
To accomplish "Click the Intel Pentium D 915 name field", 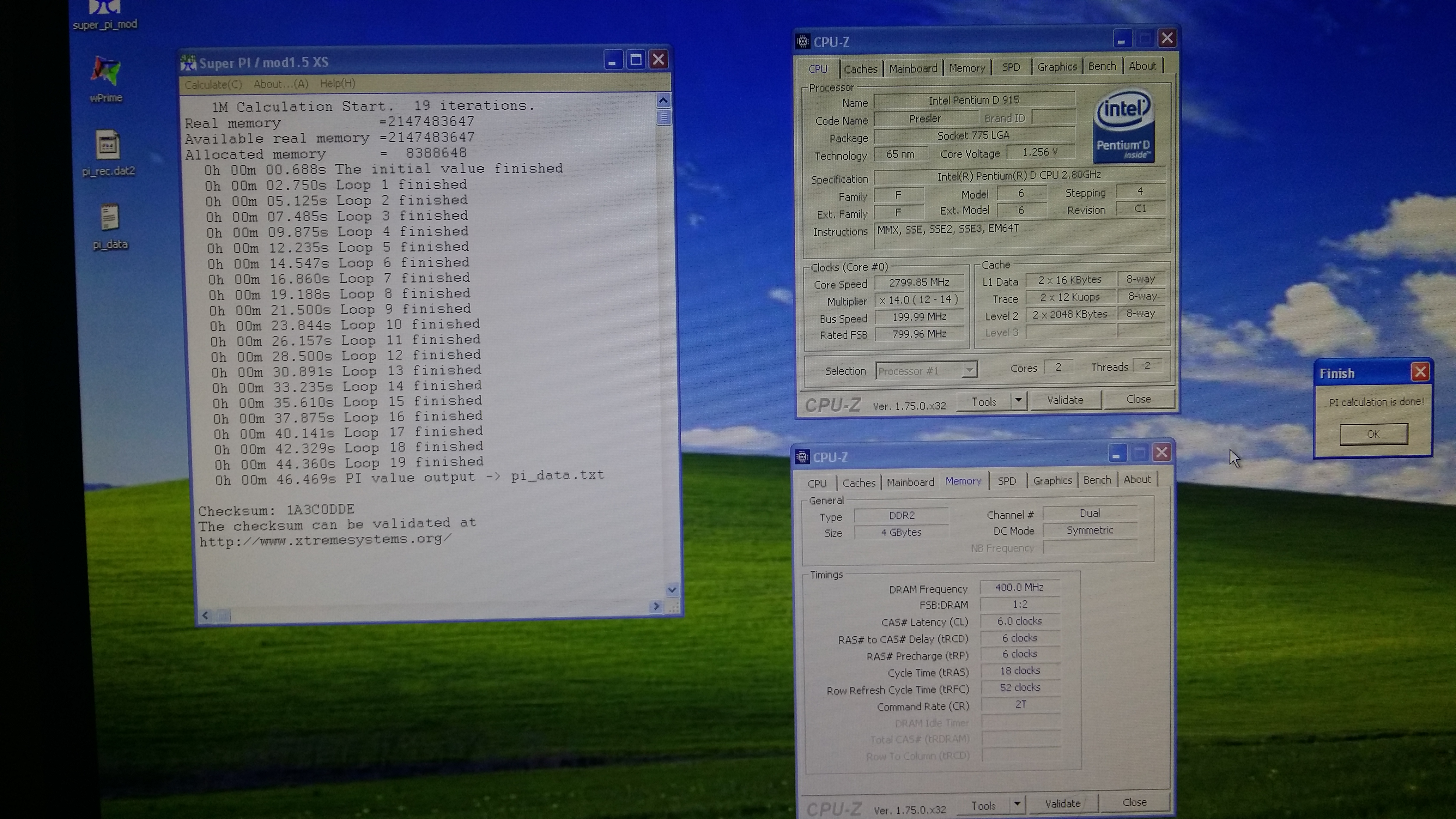I will point(974,100).
